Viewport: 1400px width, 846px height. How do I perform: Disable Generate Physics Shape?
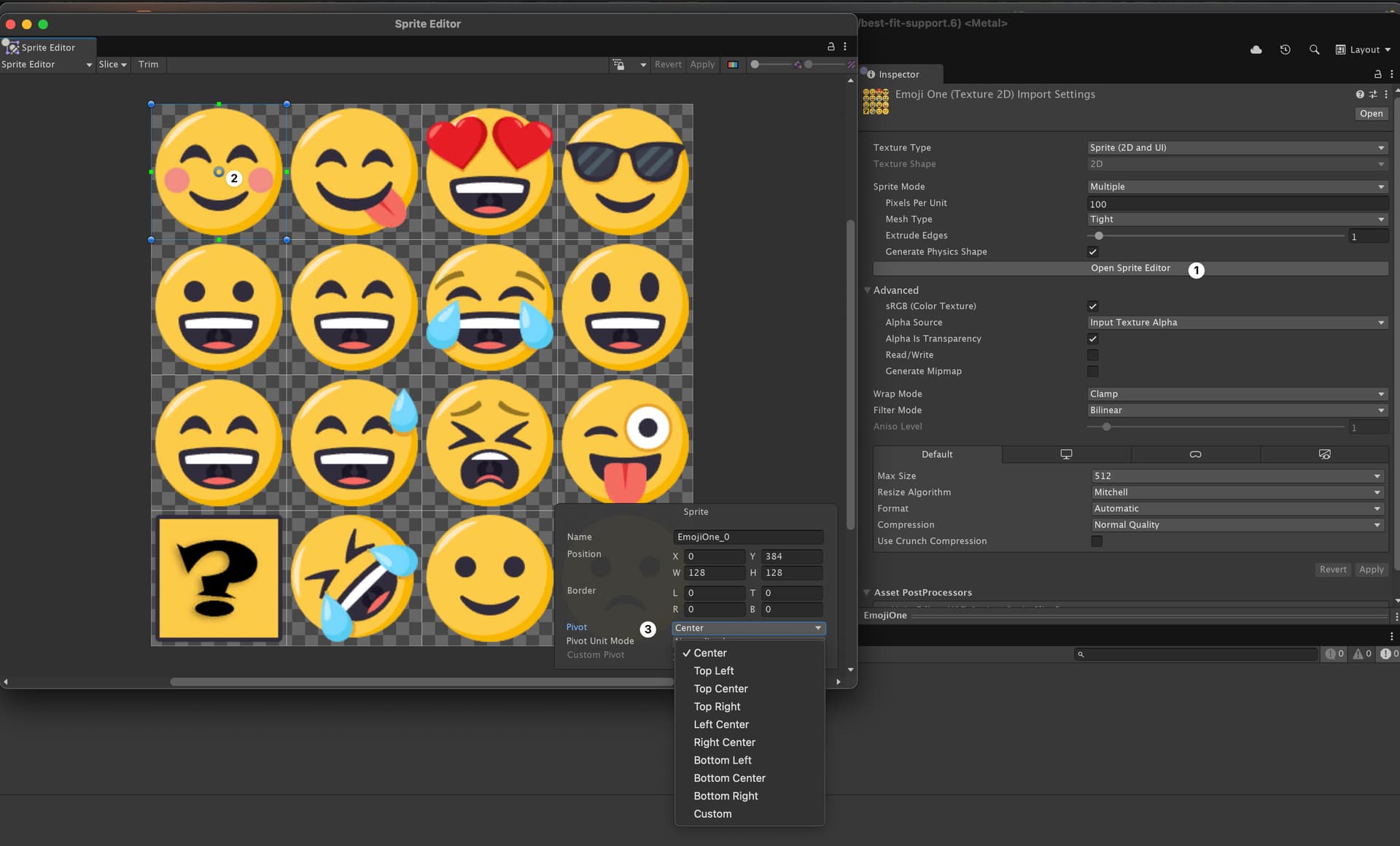pos(1092,252)
